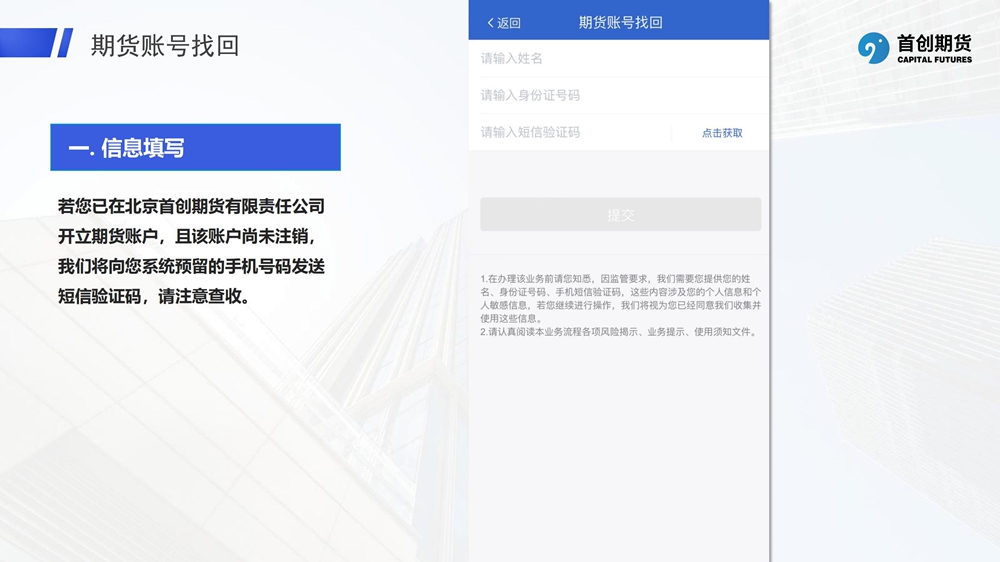Click the line 我们将向您系统预留的手机号码发送

pos(191,267)
